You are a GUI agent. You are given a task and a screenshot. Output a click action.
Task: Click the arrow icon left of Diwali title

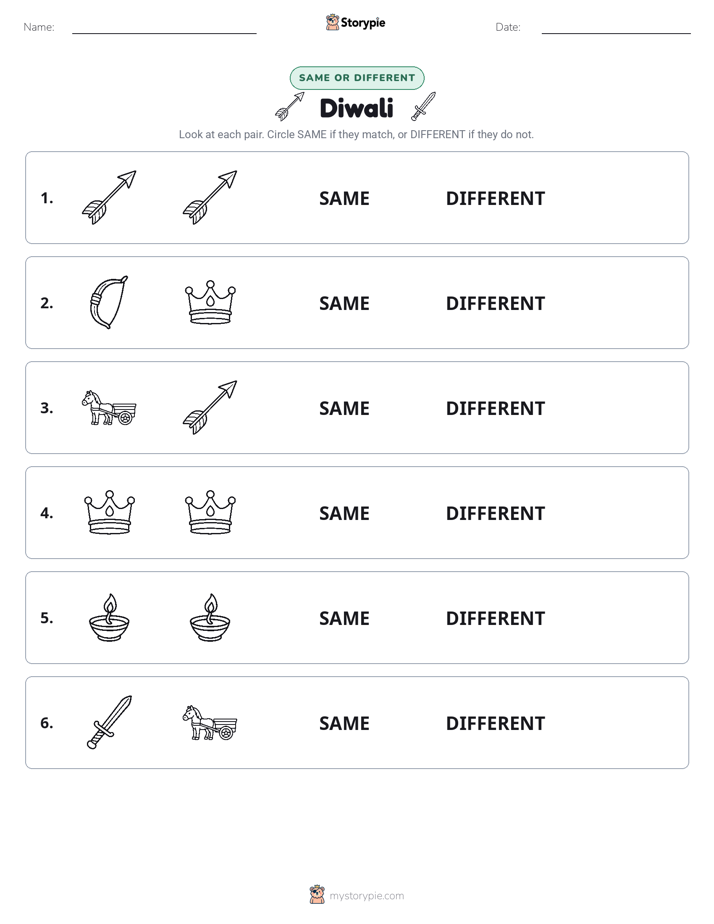click(290, 106)
